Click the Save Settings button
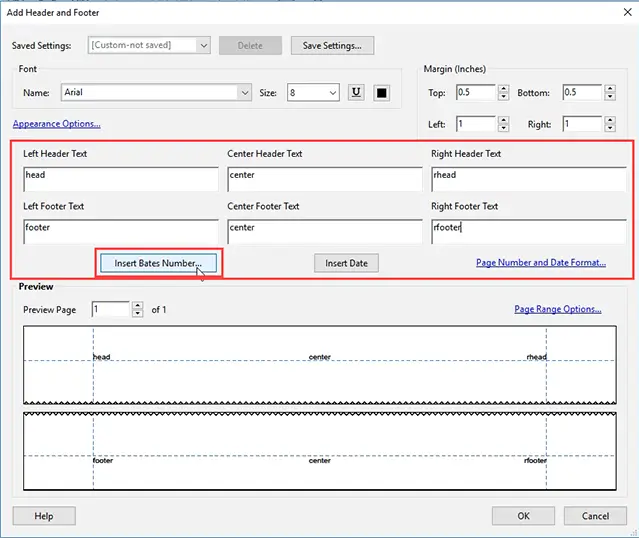This screenshot has width=639, height=538. coord(332,46)
